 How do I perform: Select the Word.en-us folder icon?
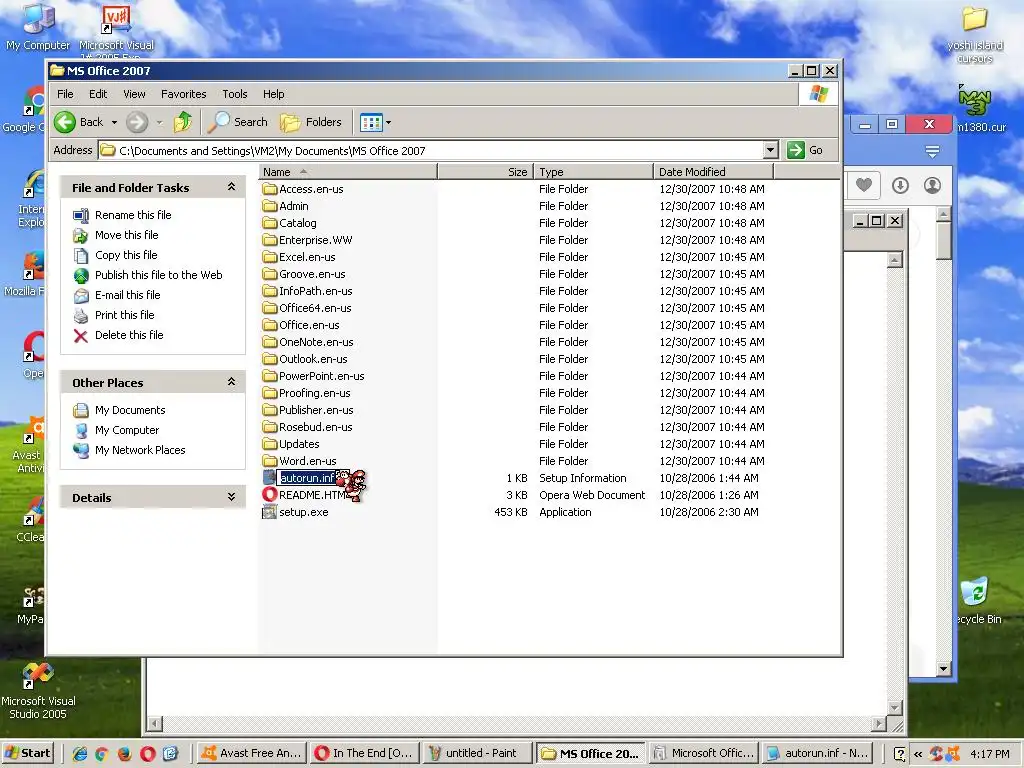pyautogui.click(x=270, y=460)
